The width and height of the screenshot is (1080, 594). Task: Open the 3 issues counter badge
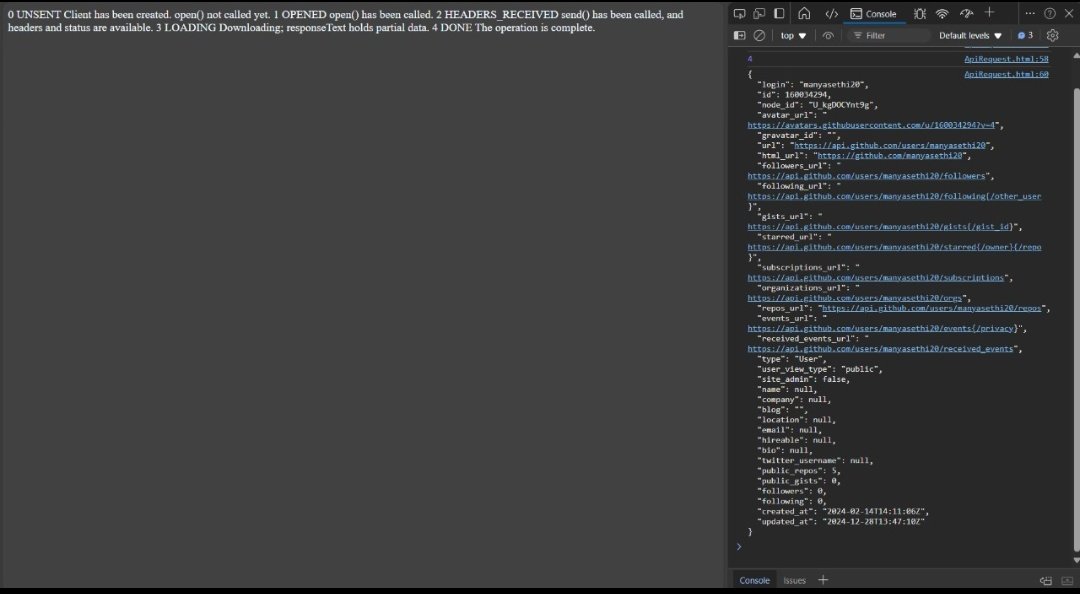pos(1025,35)
